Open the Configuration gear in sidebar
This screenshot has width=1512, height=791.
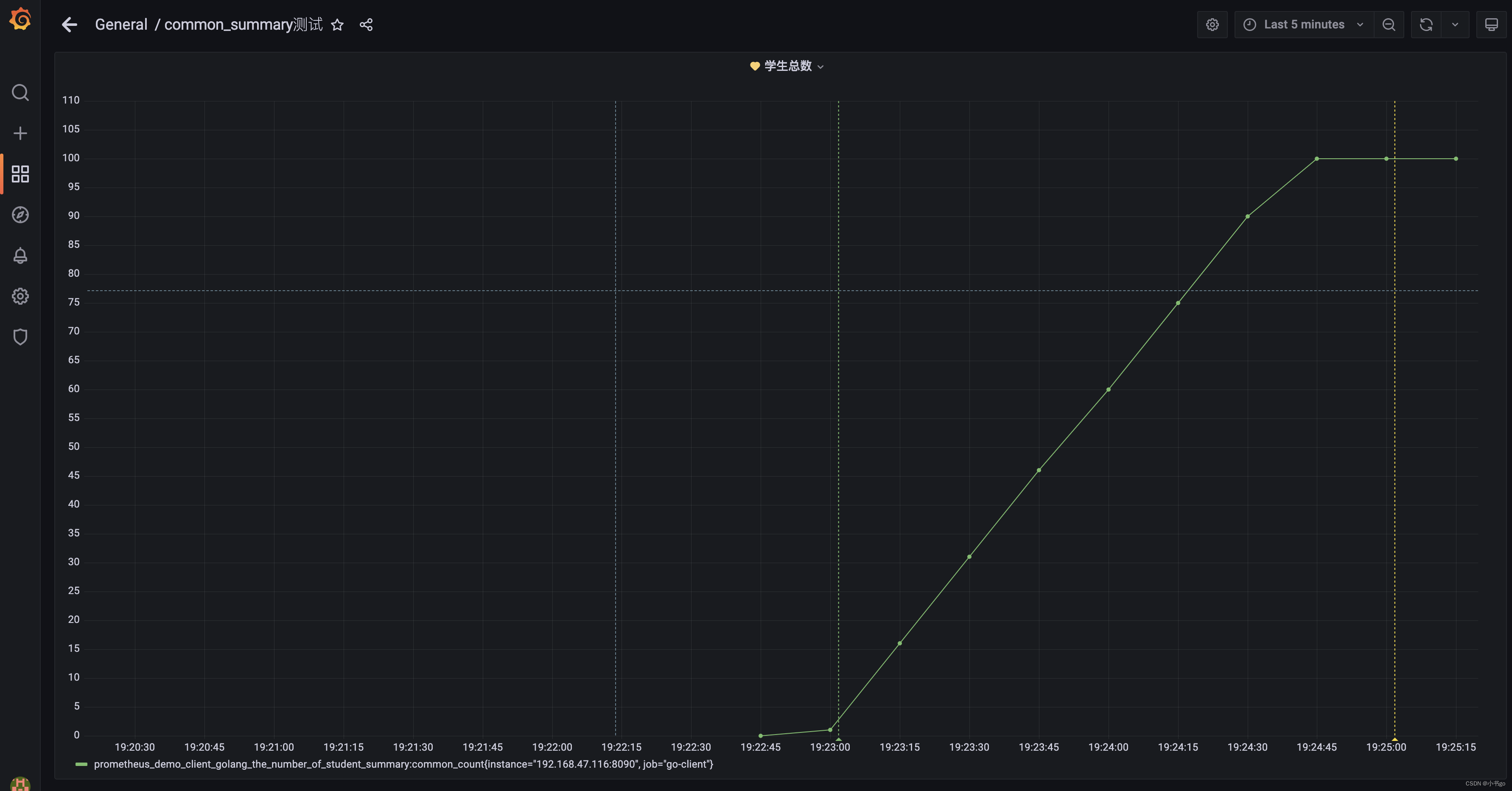(20, 296)
